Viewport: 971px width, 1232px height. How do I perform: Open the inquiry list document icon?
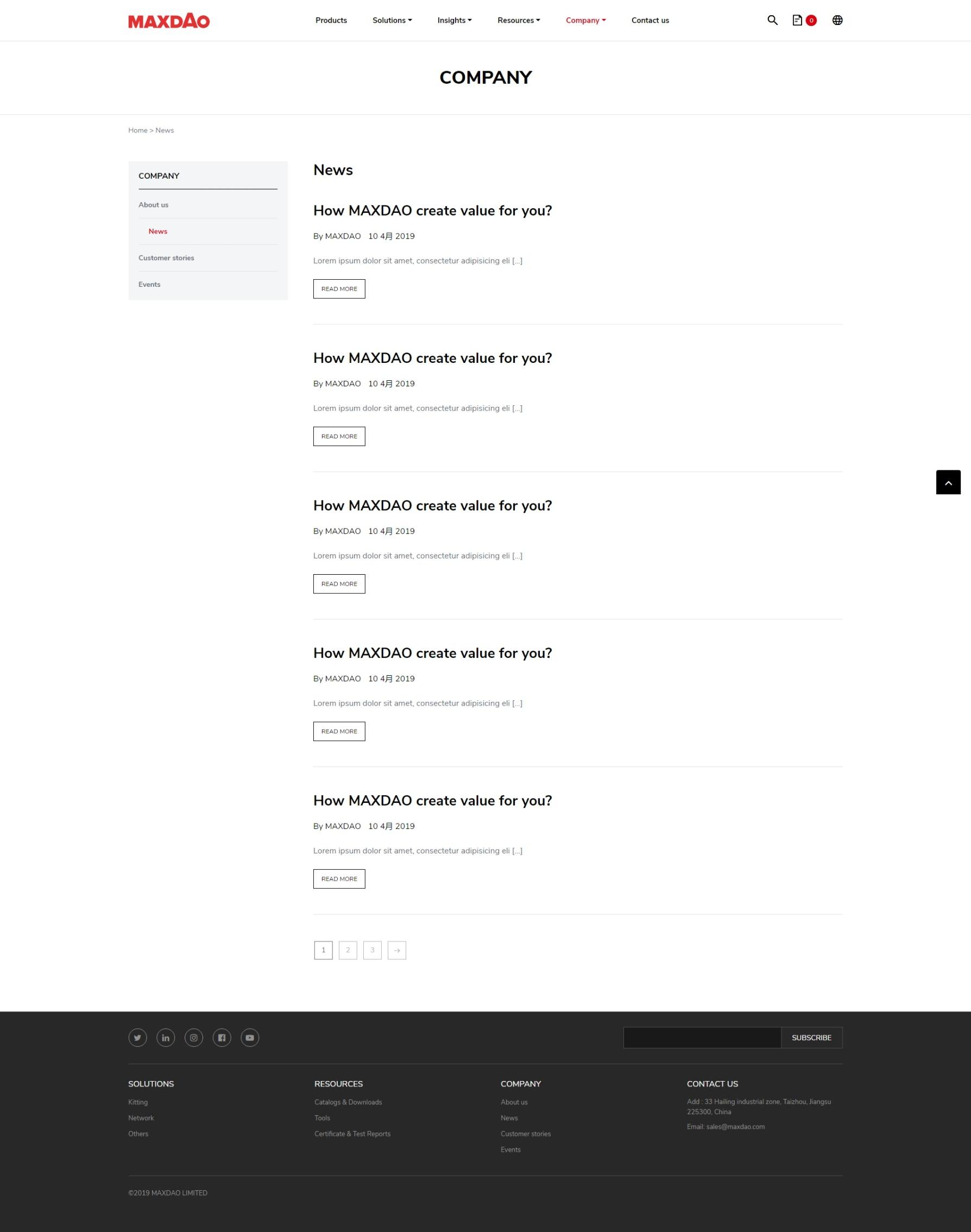point(797,21)
